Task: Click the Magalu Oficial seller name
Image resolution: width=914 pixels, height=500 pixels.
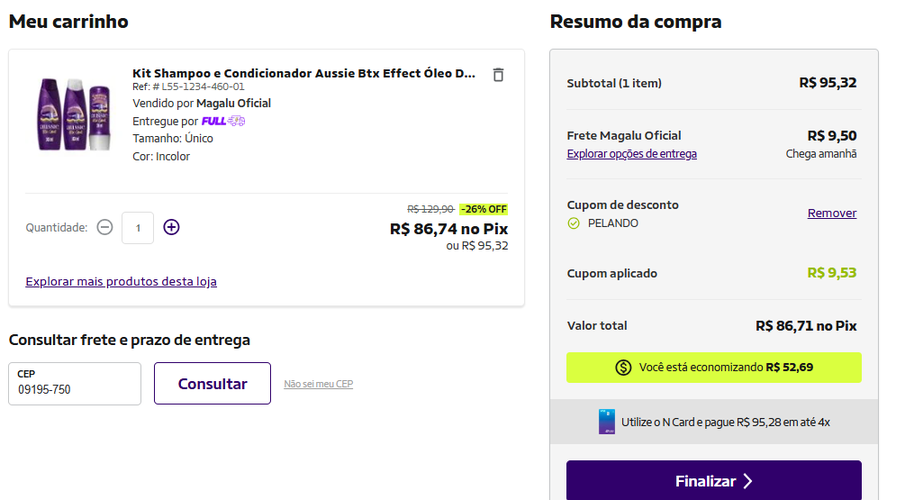Action: point(234,103)
